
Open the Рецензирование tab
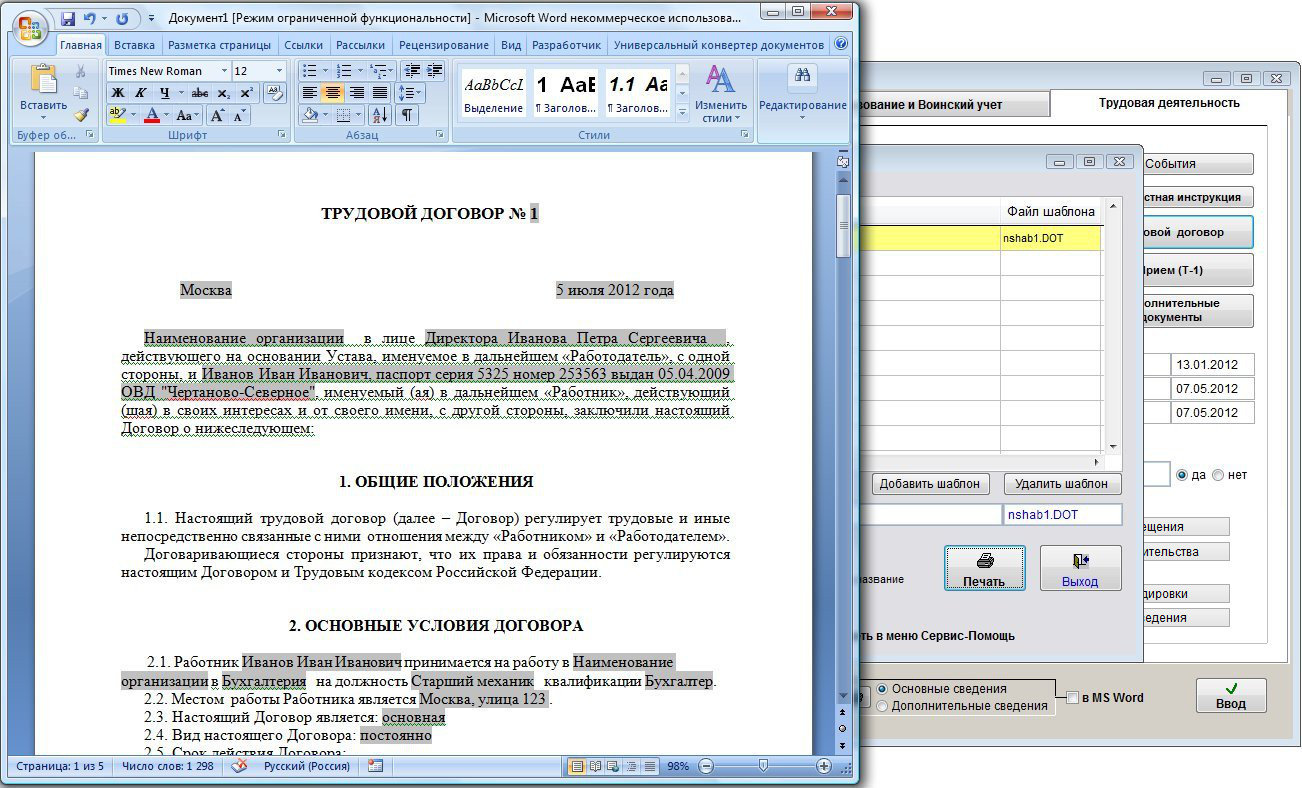444,45
